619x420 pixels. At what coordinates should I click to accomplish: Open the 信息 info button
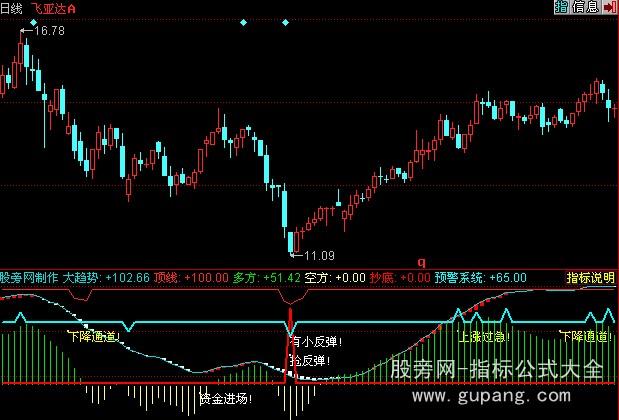[x=585, y=6]
